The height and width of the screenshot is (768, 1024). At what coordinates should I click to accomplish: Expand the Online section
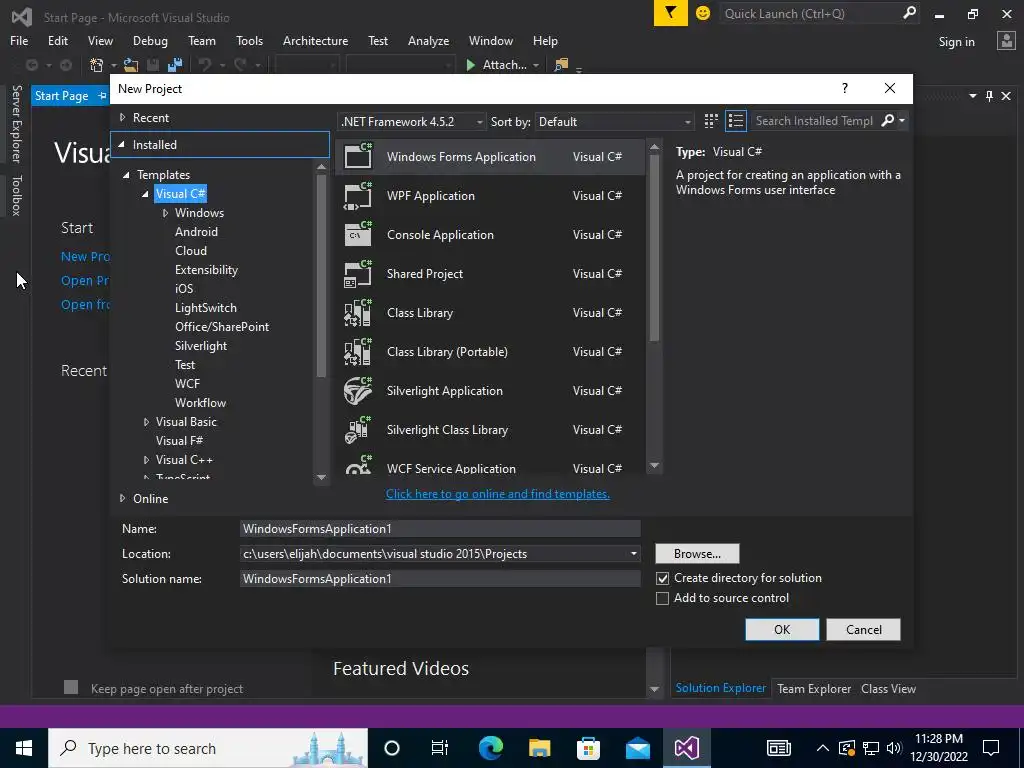pyautogui.click(x=122, y=498)
